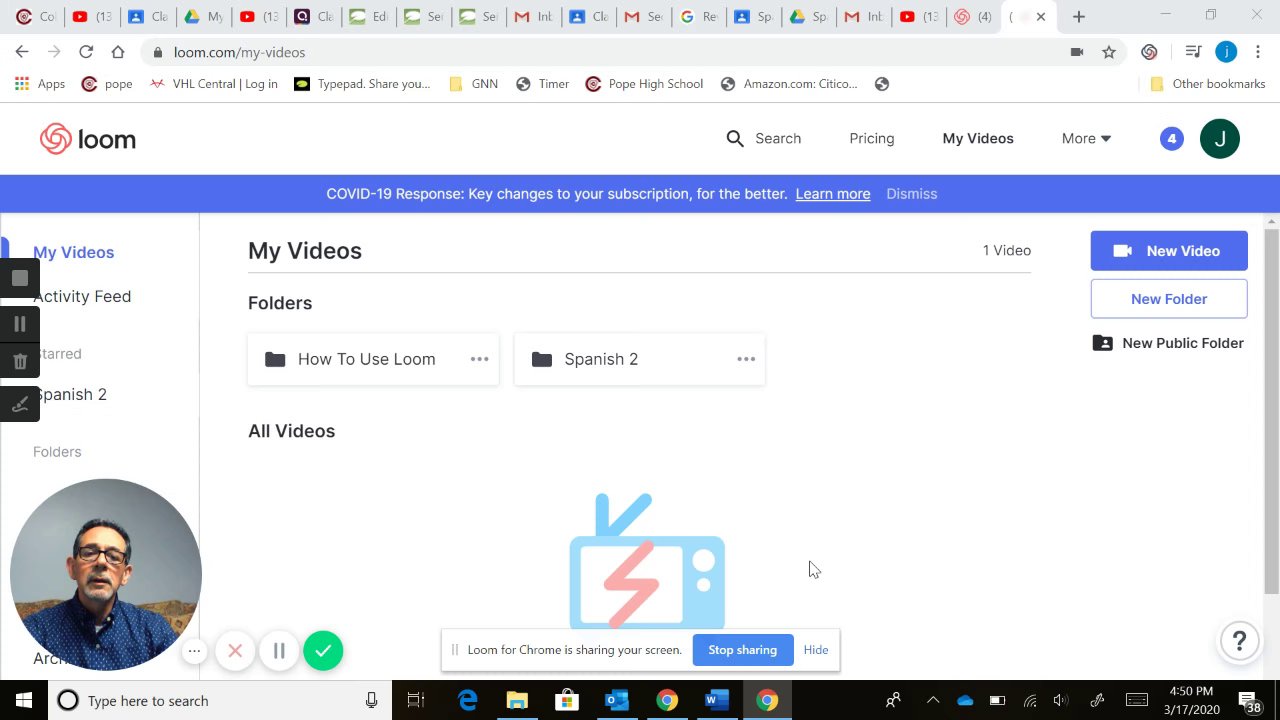The width and height of the screenshot is (1280, 720).
Task: Open Pope High School bookmark
Action: 644,84
